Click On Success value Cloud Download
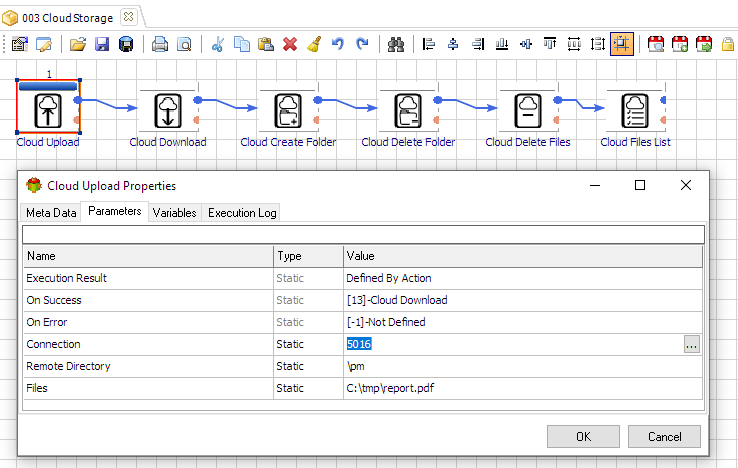Image resolution: width=738 pixels, height=468 pixels. pyautogui.click(x=523, y=300)
